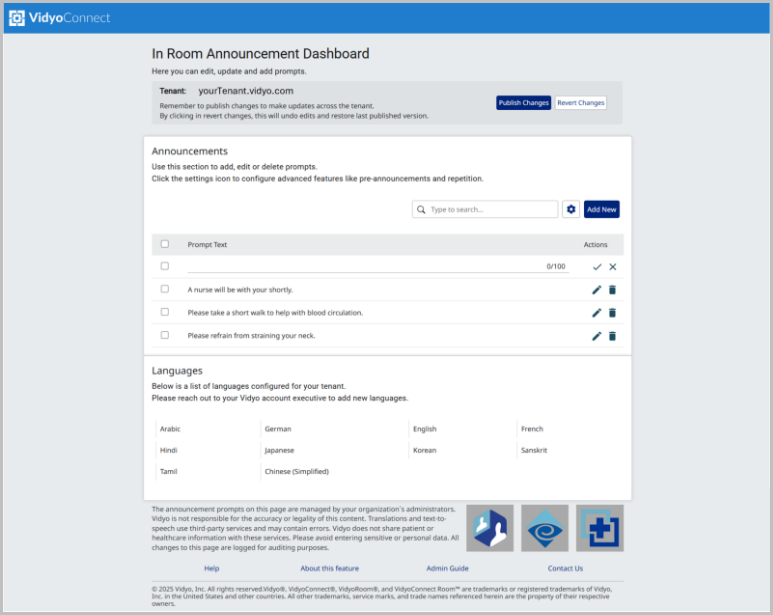Viewport: 773px width, 615px height.
Task: Click the VidyoConnect logo icon
Action: (x=17, y=18)
